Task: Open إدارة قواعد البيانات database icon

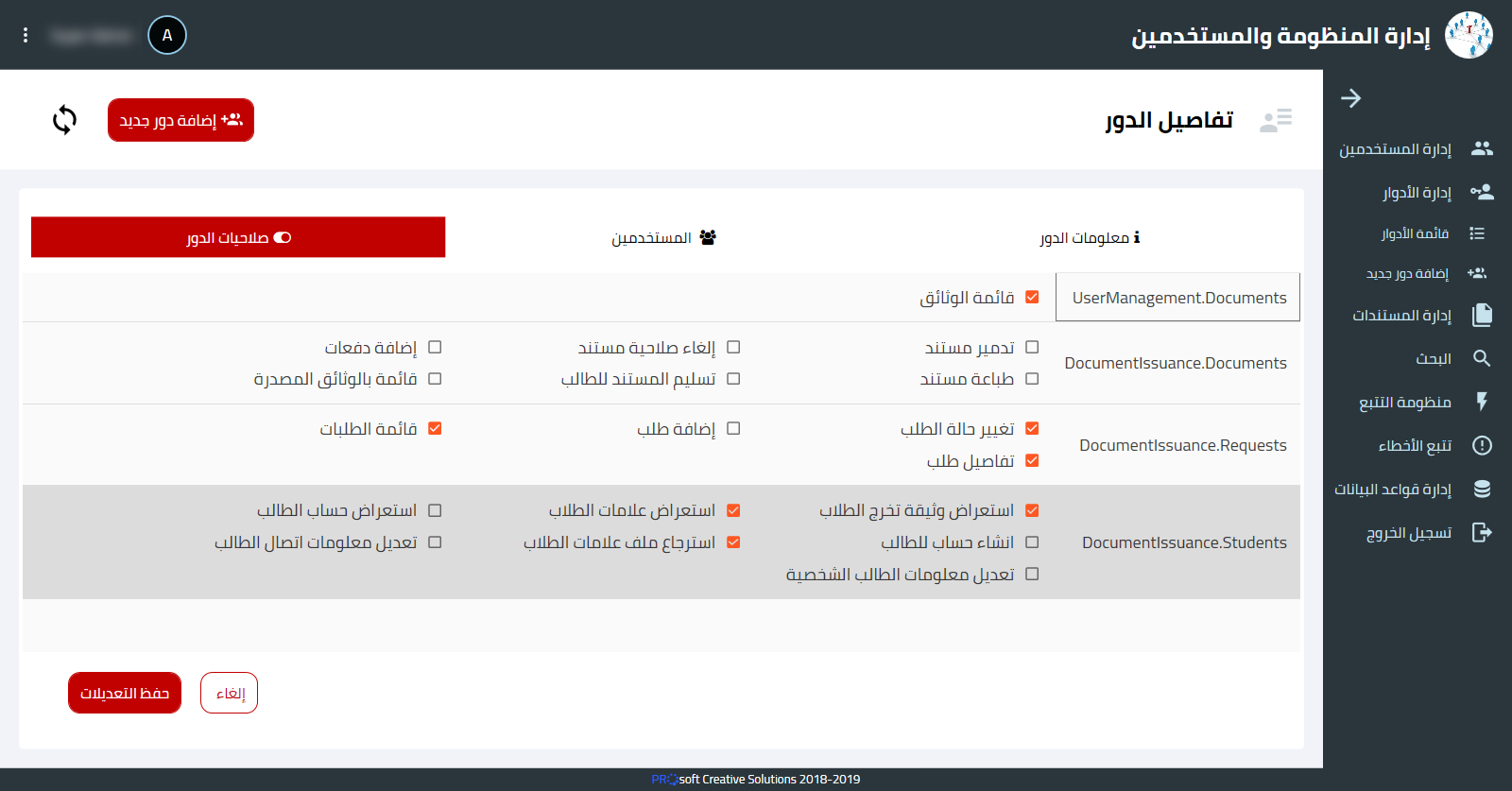Action: [x=1482, y=489]
